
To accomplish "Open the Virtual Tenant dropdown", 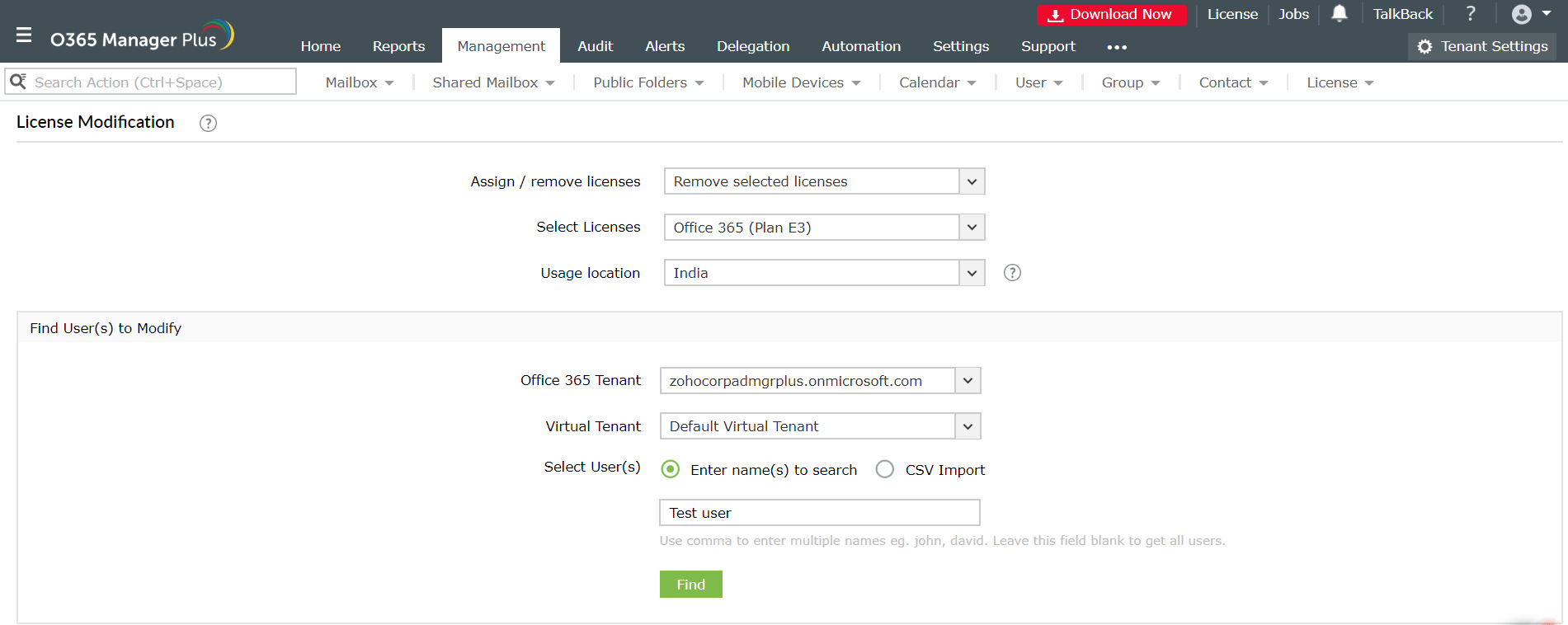I will pos(820,426).
